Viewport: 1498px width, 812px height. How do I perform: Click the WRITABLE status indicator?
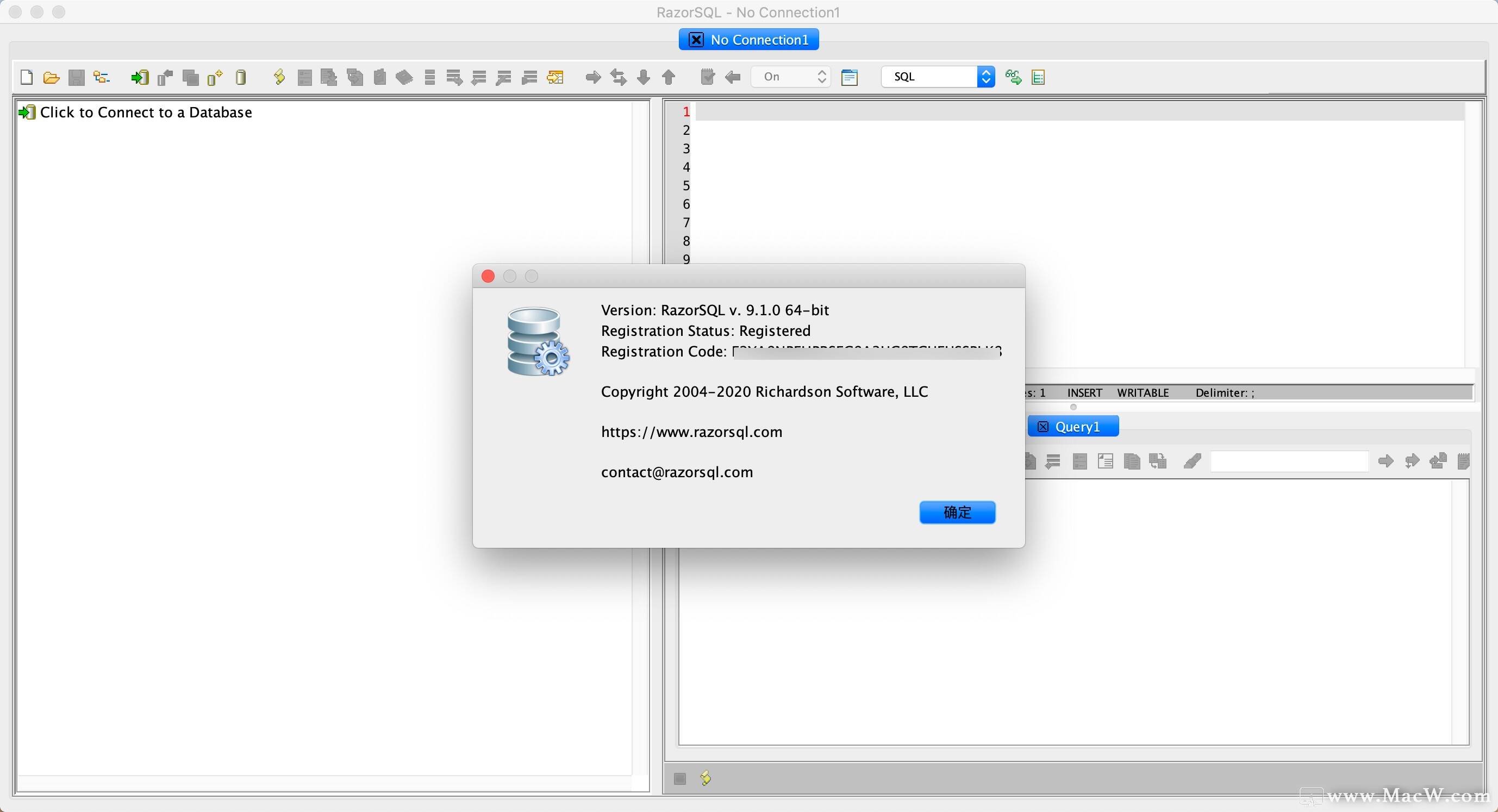click(1143, 392)
